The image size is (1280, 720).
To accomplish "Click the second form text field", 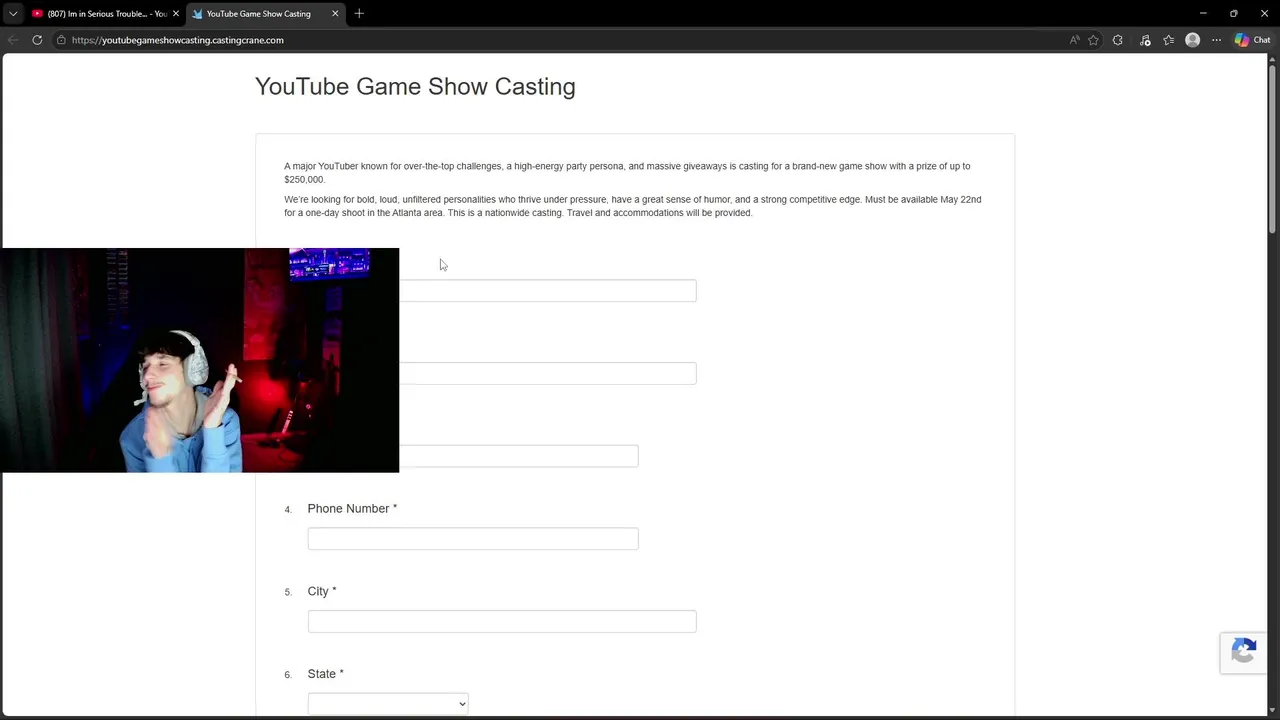I will 547,374.
